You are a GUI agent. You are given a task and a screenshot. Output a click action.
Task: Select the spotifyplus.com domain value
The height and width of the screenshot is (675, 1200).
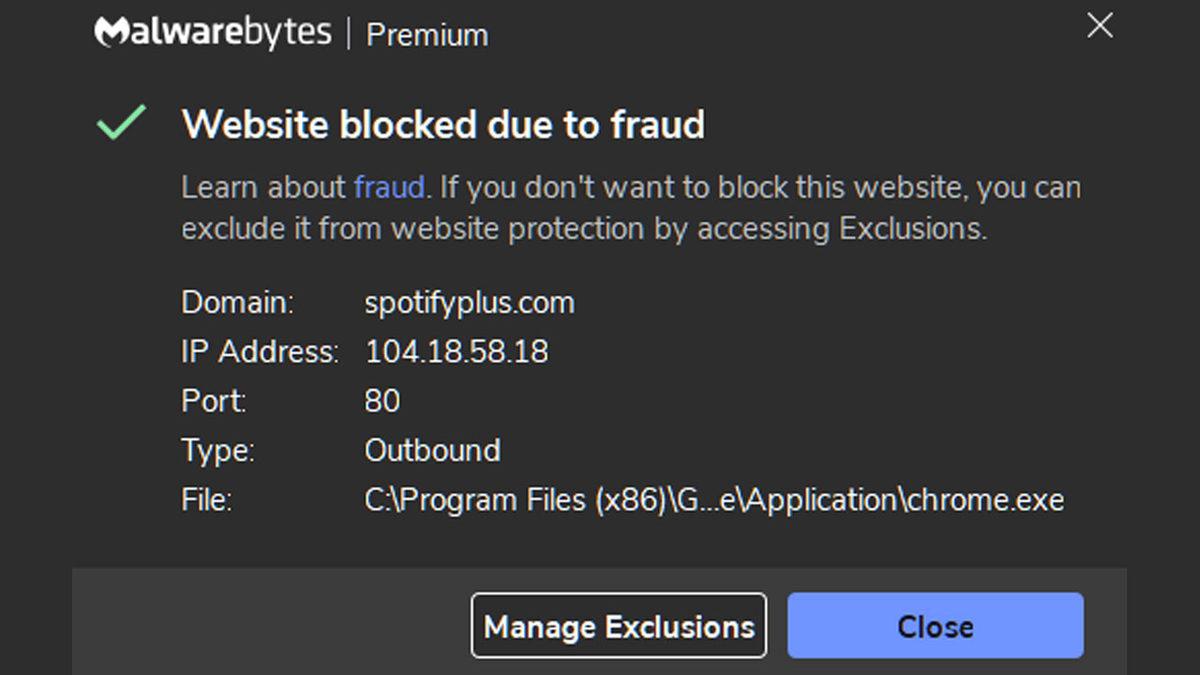point(469,303)
